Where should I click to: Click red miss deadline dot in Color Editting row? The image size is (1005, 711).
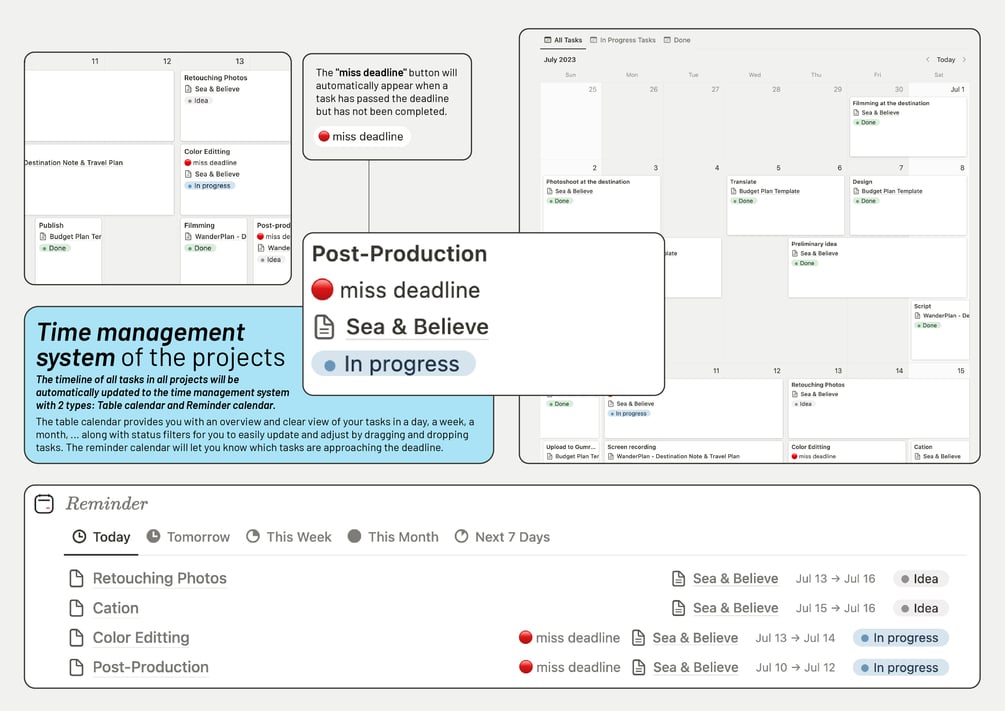[x=526, y=637]
